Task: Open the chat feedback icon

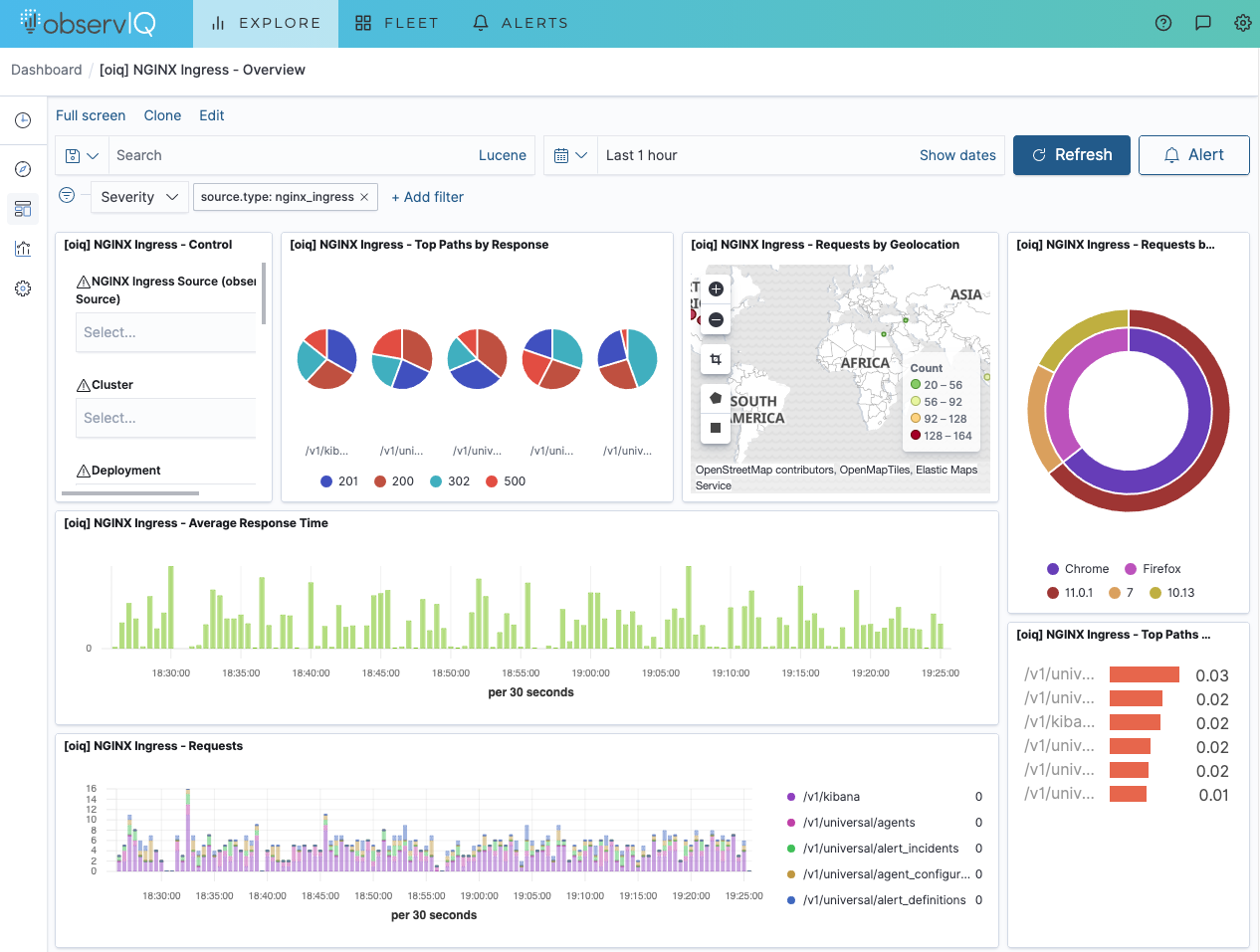Action: tap(1203, 23)
